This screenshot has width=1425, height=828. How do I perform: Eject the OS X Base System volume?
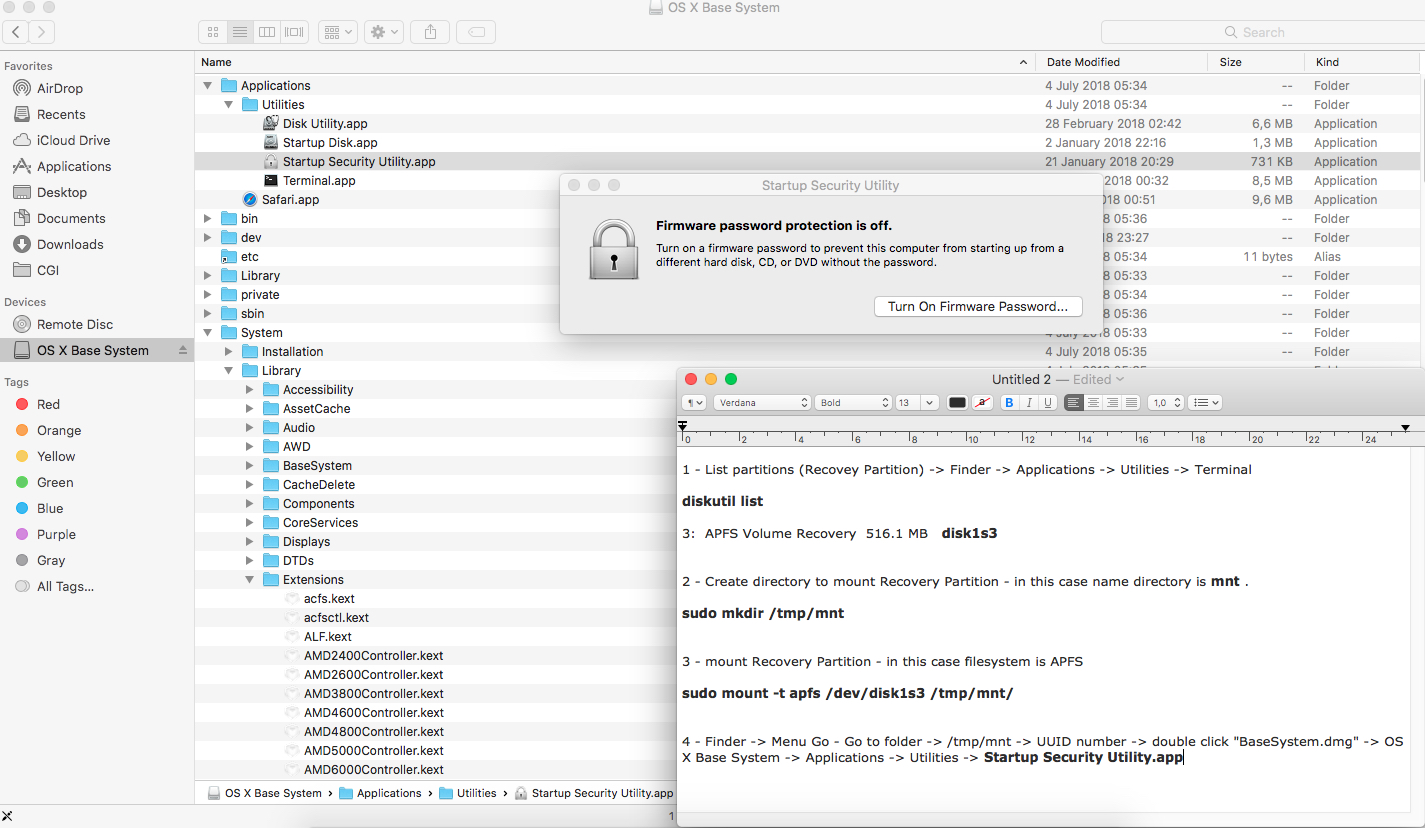182,350
